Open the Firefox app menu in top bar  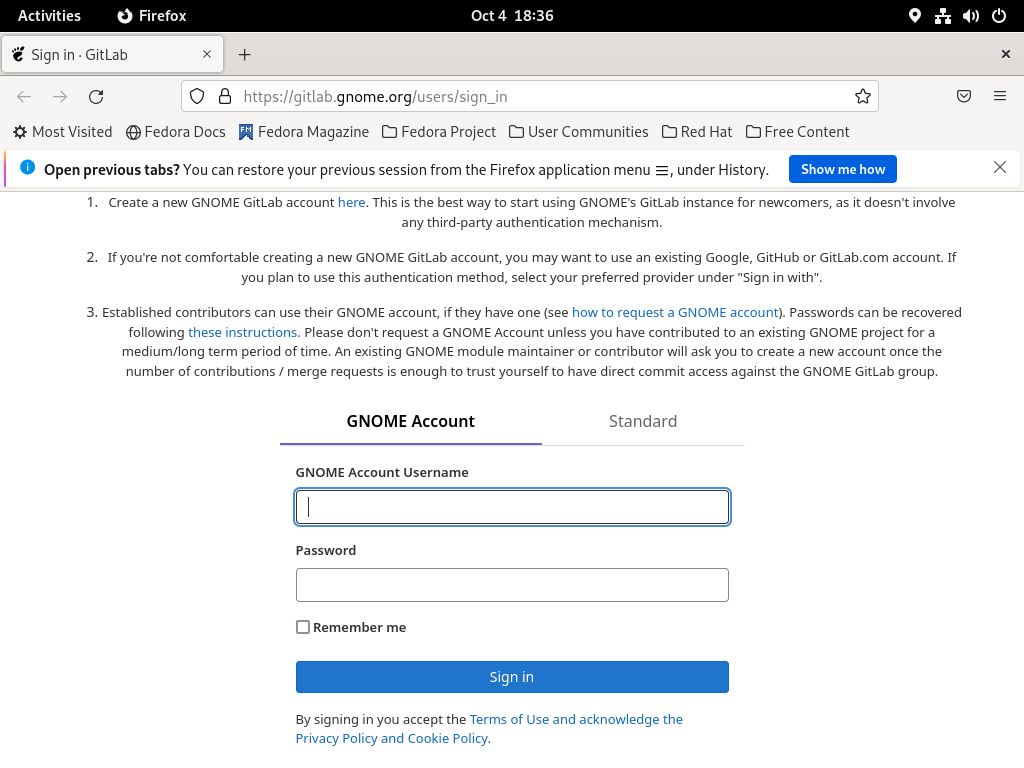coord(152,16)
